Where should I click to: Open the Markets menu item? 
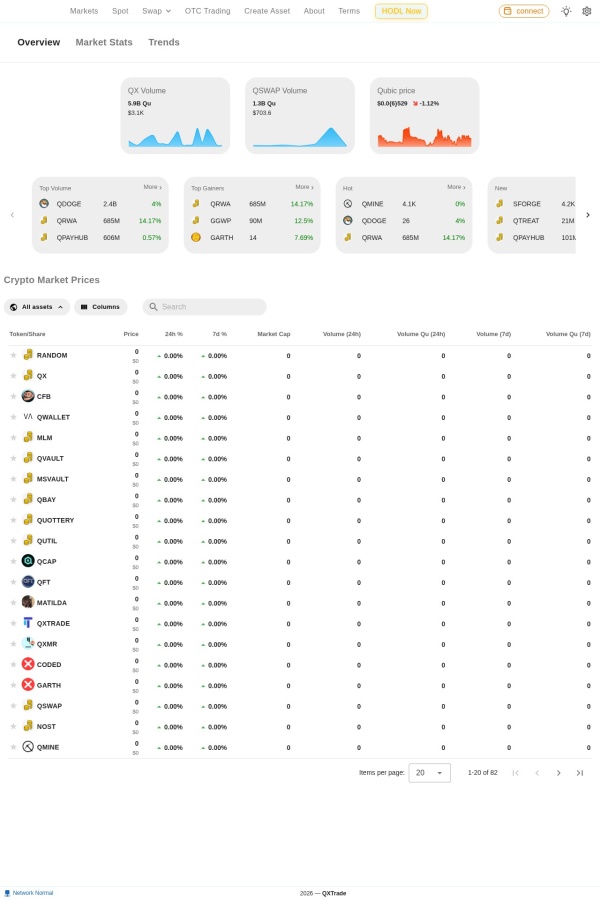[x=84, y=11]
